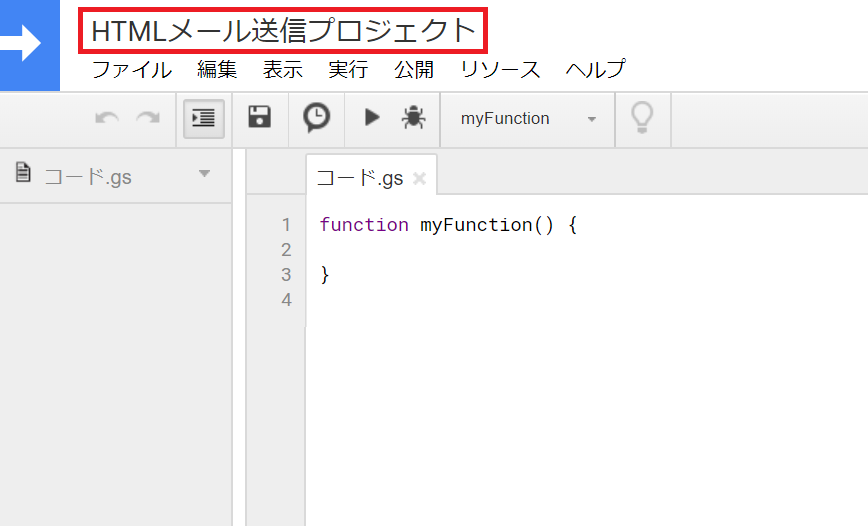Screen dimensions: 868x526
Task: Click line number 4 in gutter
Action: (286, 300)
